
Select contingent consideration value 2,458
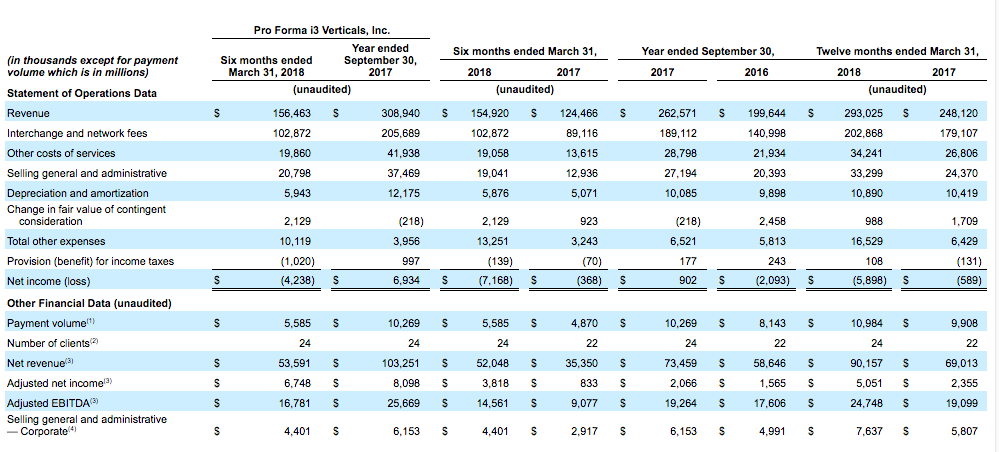click(773, 221)
